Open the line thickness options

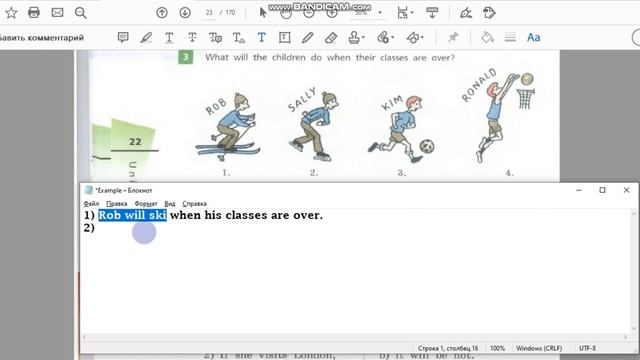[510, 38]
